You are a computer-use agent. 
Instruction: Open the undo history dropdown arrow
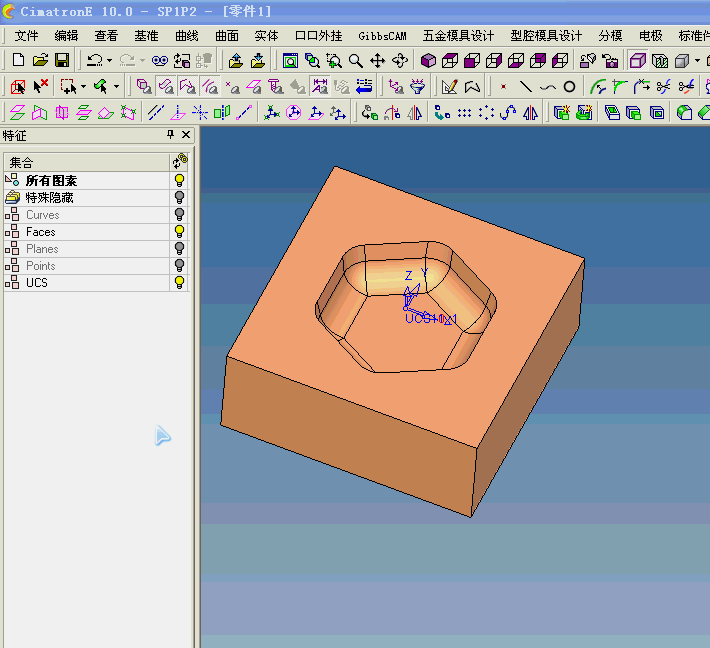[x=110, y=61]
